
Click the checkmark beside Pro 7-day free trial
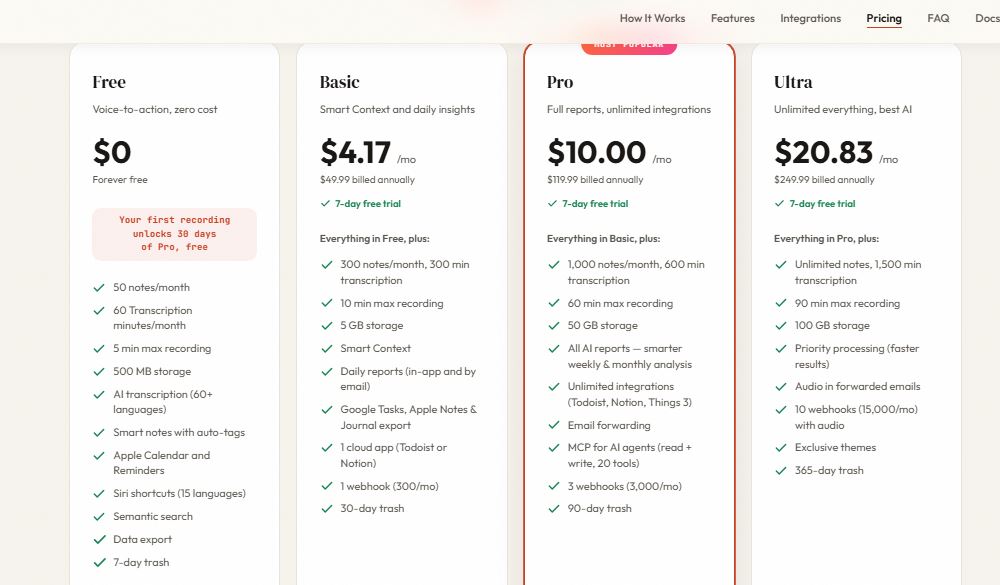pyautogui.click(x=552, y=204)
